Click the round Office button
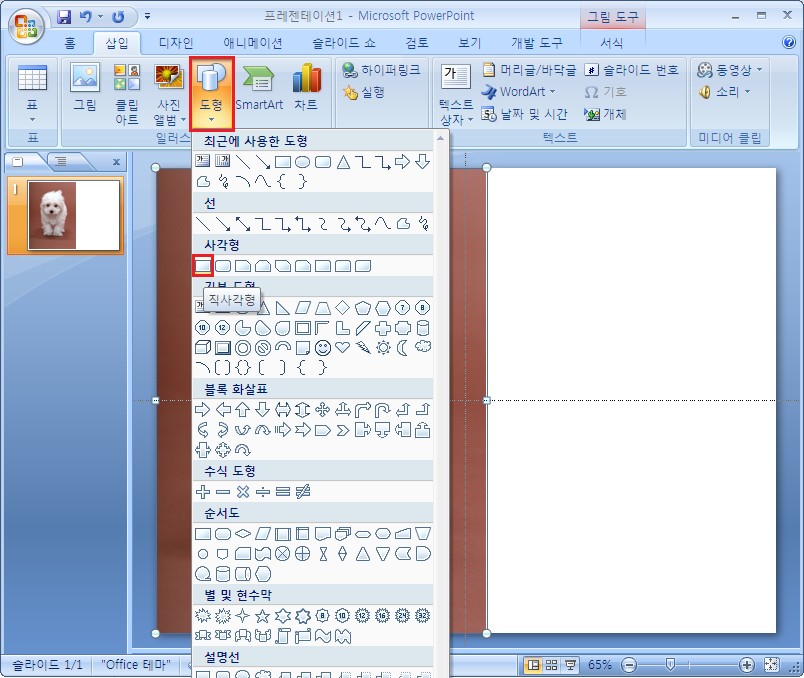Image resolution: width=804 pixels, height=678 pixels. click(x=27, y=27)
